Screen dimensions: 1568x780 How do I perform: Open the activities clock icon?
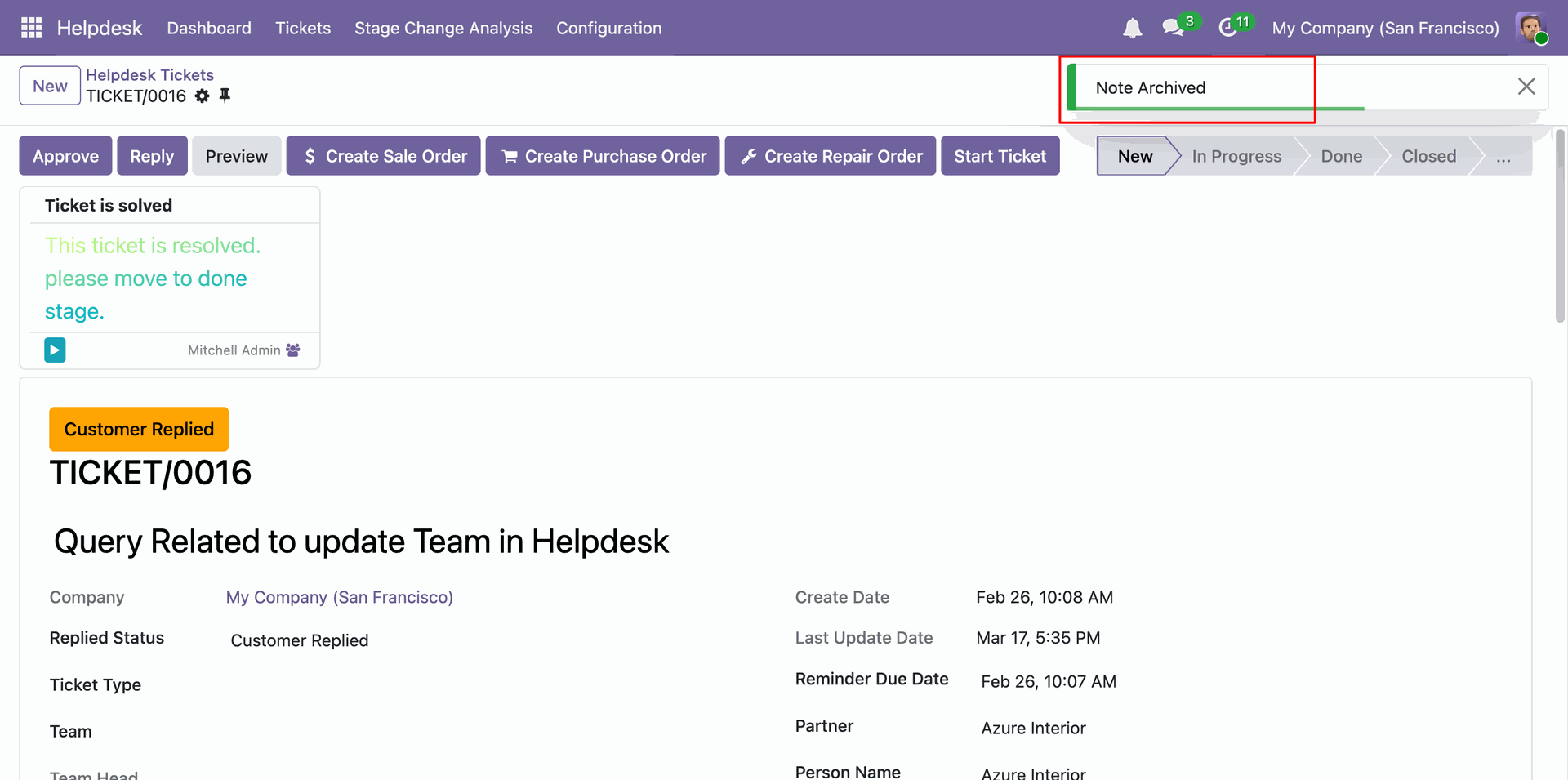pyautogui.click(x=1227, y=28)
